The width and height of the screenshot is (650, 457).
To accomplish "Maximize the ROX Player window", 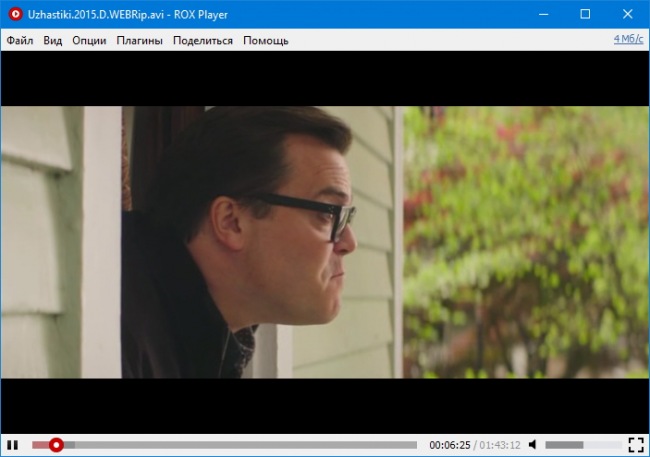I will (x=585, y=14).
